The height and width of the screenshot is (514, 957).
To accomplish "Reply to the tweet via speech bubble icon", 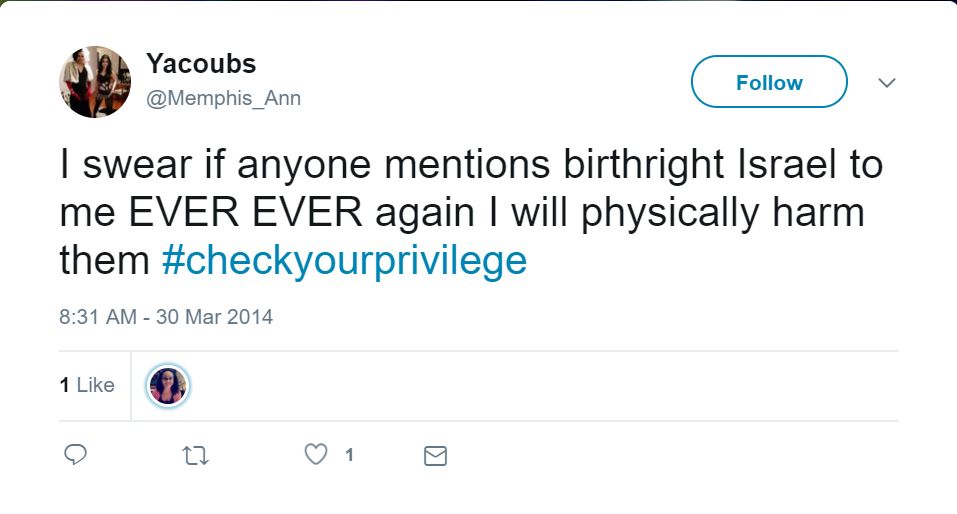I will (75, 456).
